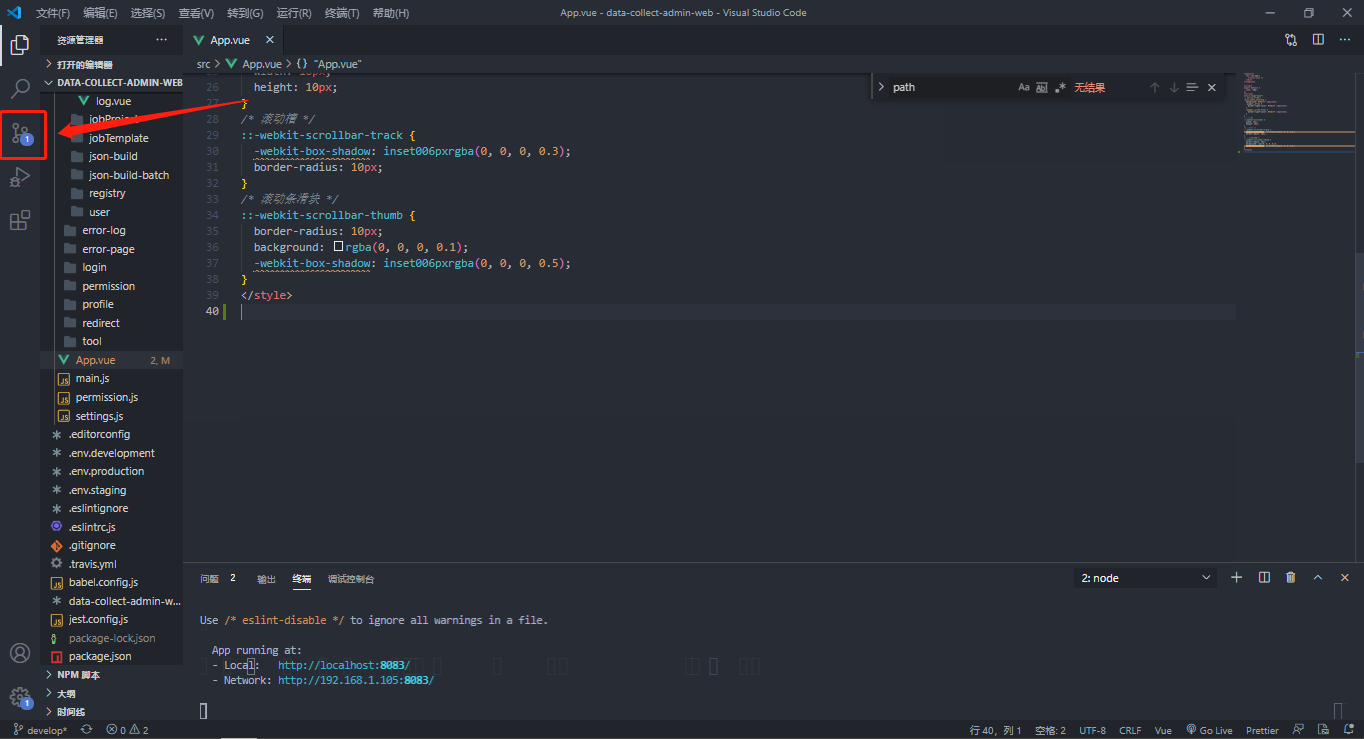This screenshot has height=739, width=1364.
Task: Click the feedback icon in status bar
Action: [1298, 730]
